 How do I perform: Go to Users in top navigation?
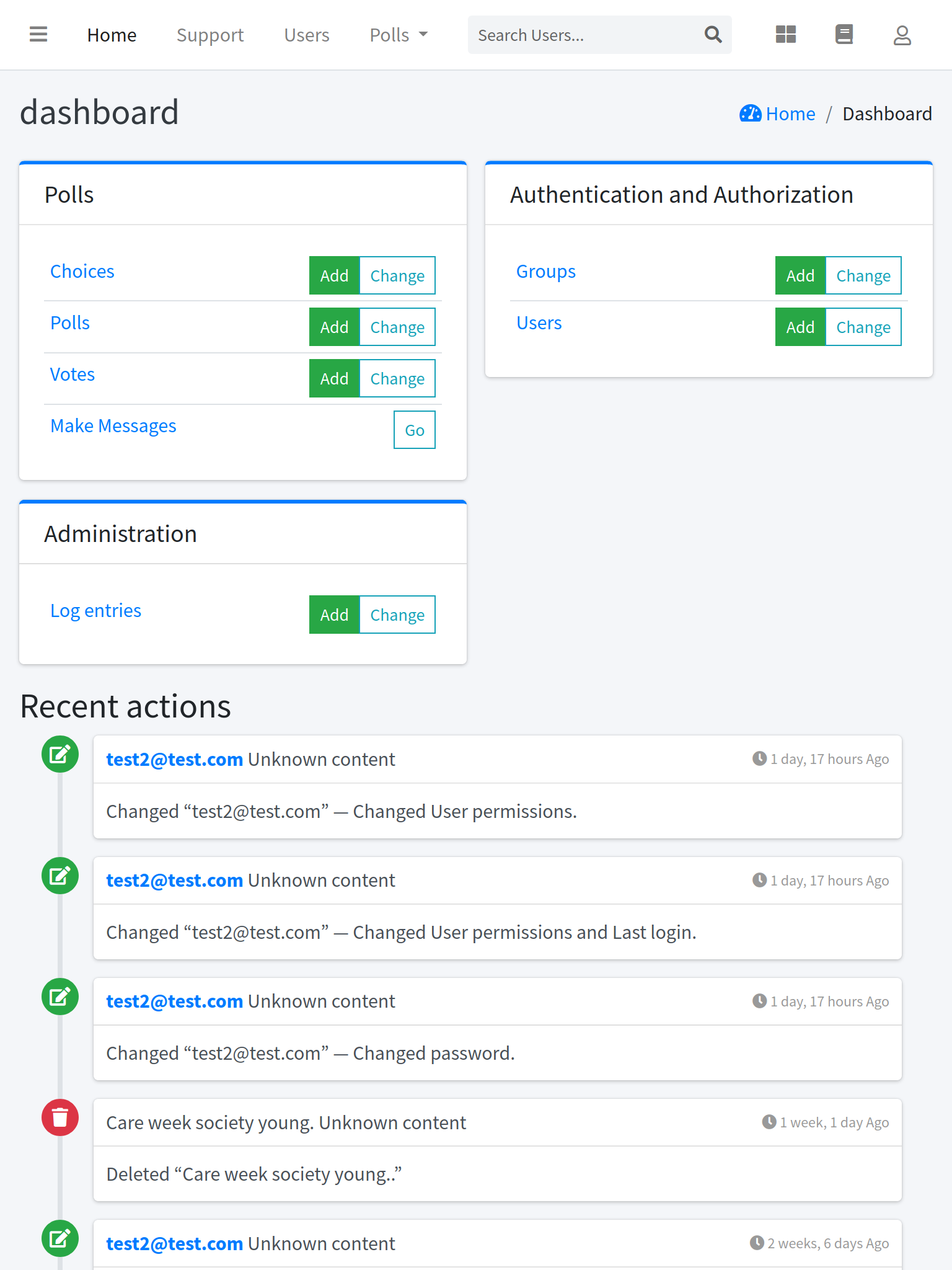tap(307, 35)
